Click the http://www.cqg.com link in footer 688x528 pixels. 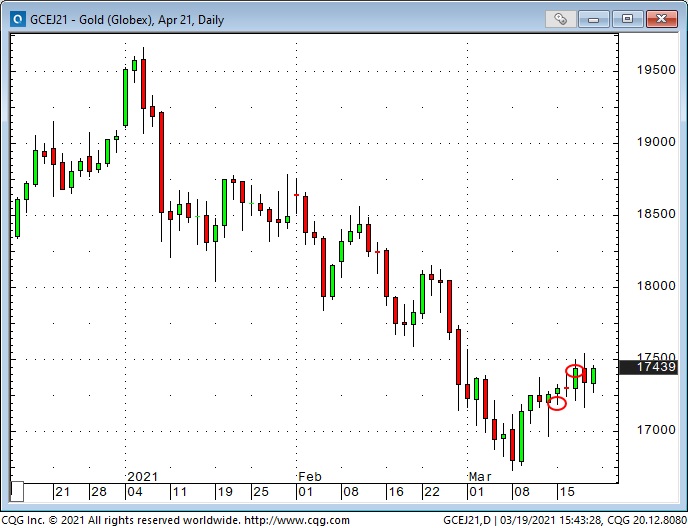(x=297, y=521)
